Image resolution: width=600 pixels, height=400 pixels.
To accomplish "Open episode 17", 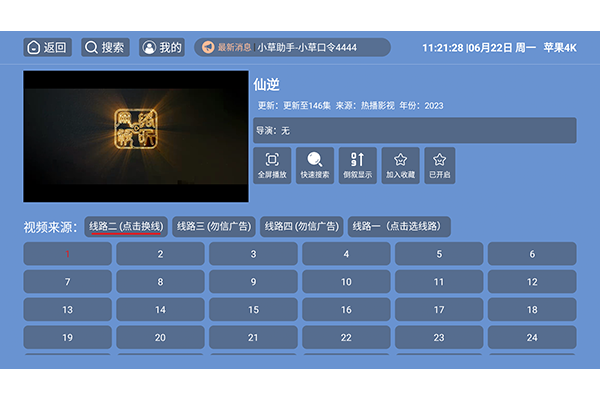I will 439,310.
